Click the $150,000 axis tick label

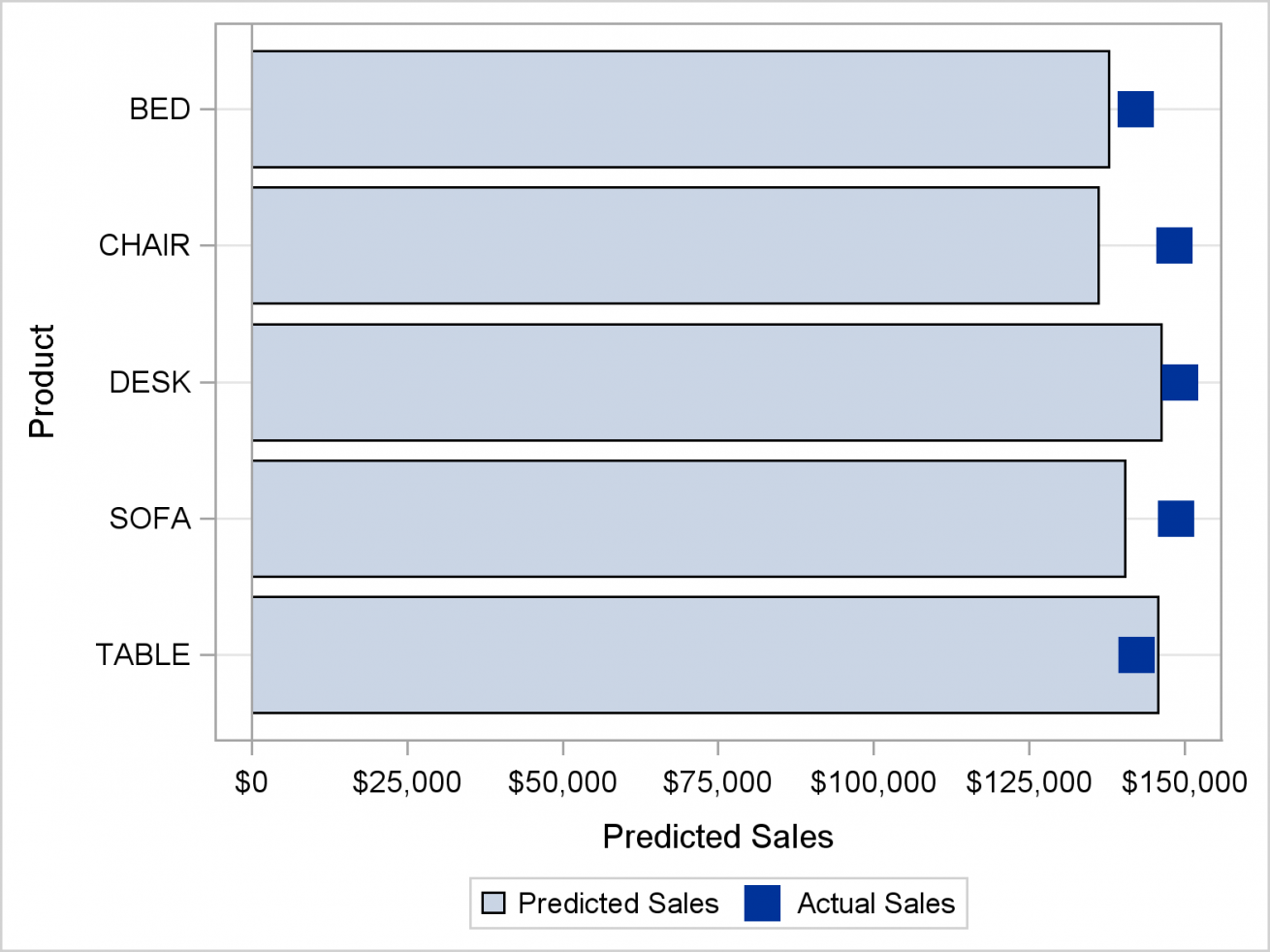coord(1184,782)
